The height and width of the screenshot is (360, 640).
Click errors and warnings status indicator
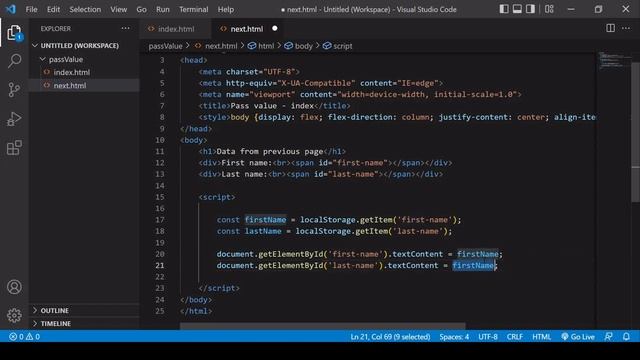tap(24, 337)
